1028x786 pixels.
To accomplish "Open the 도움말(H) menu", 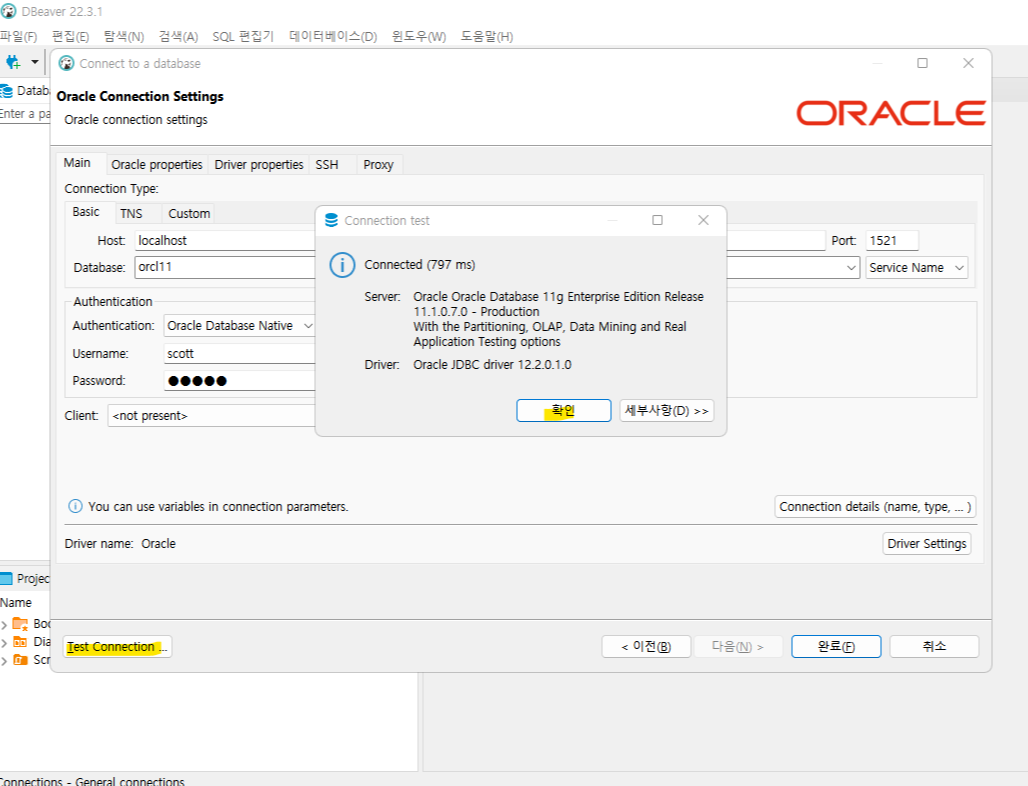I will pos(486,37).
